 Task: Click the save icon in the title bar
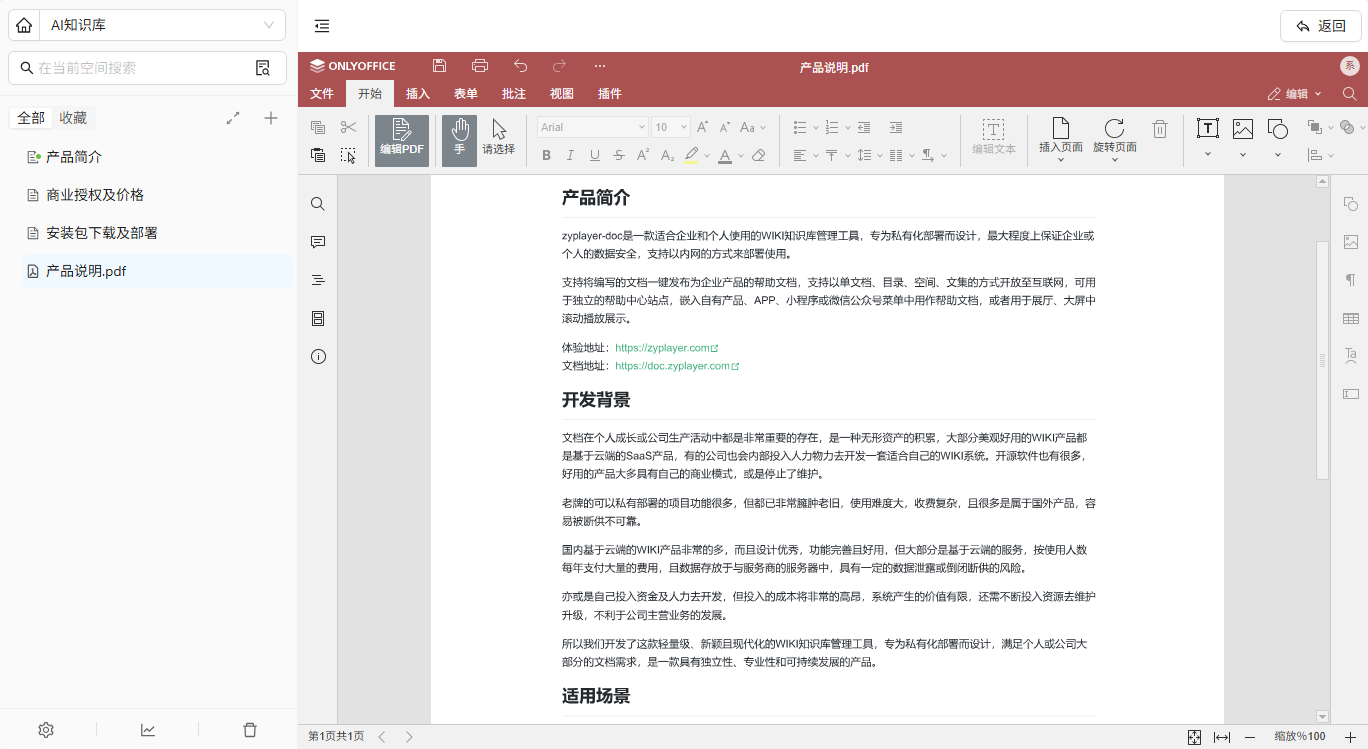(x=439, y=66)
